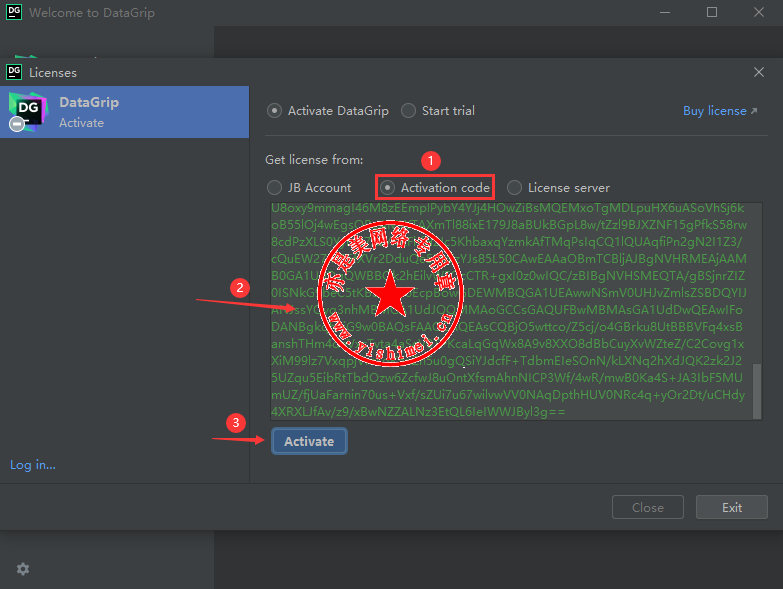Screen dimensions: 783x589
Task: Click the Exit button
Action: 732,508
